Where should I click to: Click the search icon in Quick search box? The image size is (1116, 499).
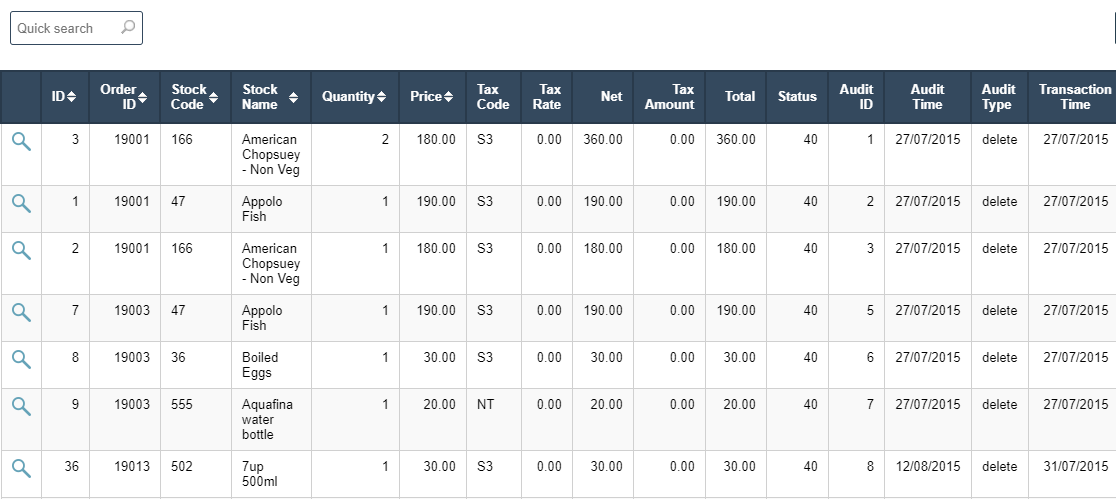tap(128, 28)
